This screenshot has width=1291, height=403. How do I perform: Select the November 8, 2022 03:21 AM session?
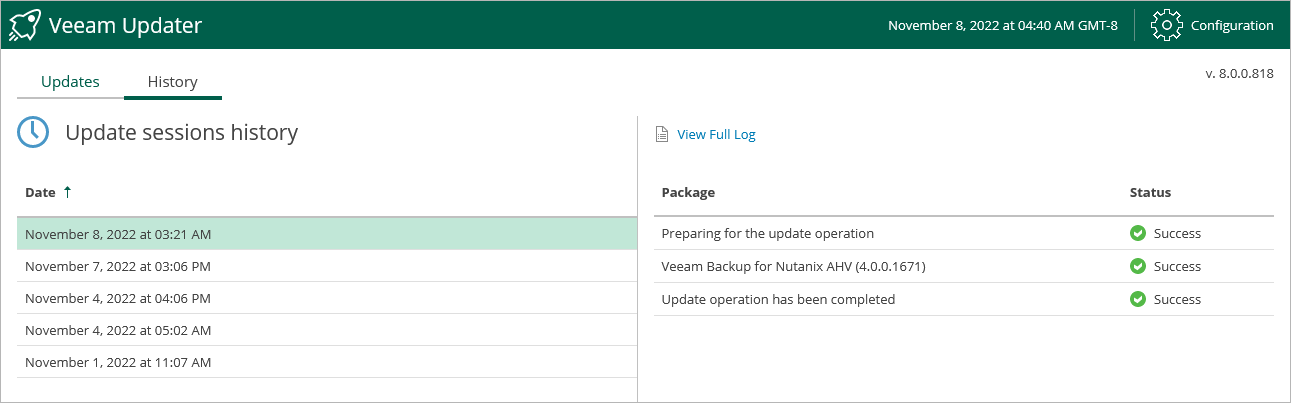pos(118,234)
